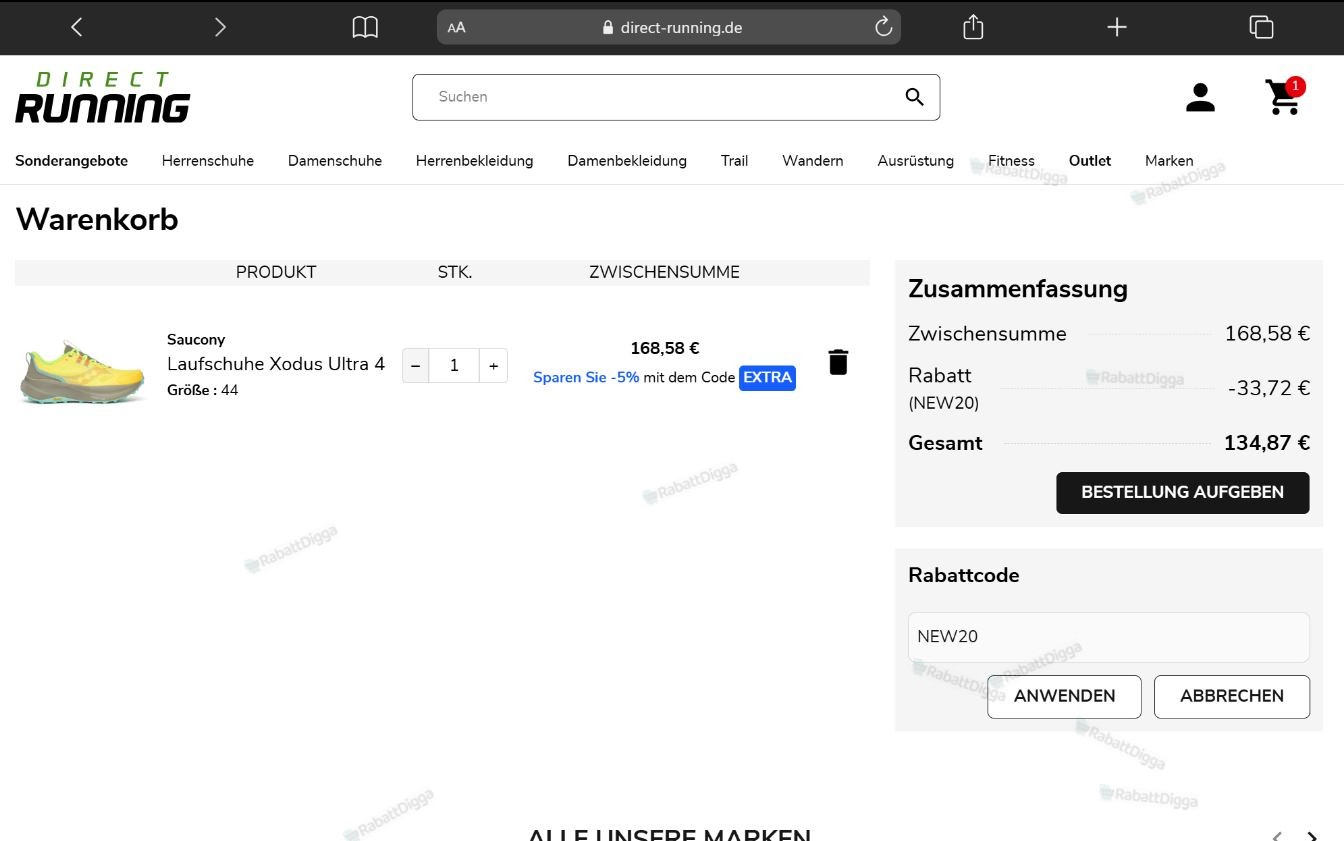Viewport: 1344px width, 841px height.
Task: Open the Damenbekleidung menu
Action: point(627,161)
